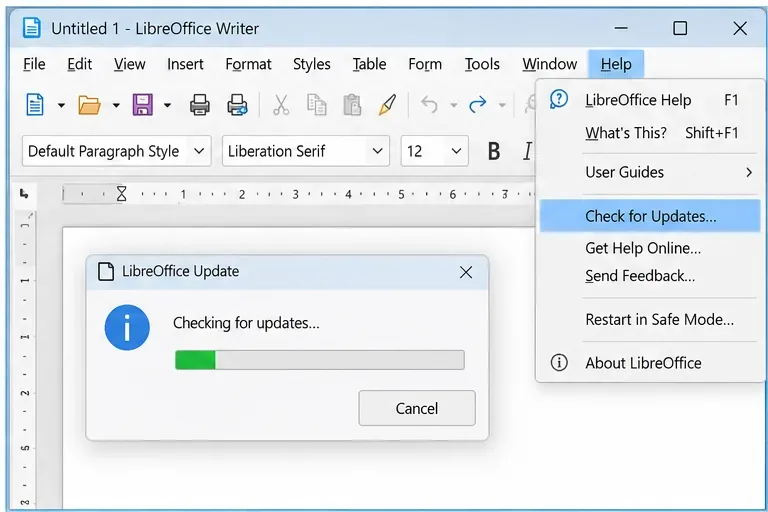The width and height of the screenshot is (768, 512).
Task: Click the update check progress bar
Action: click(x=320, y=360)
